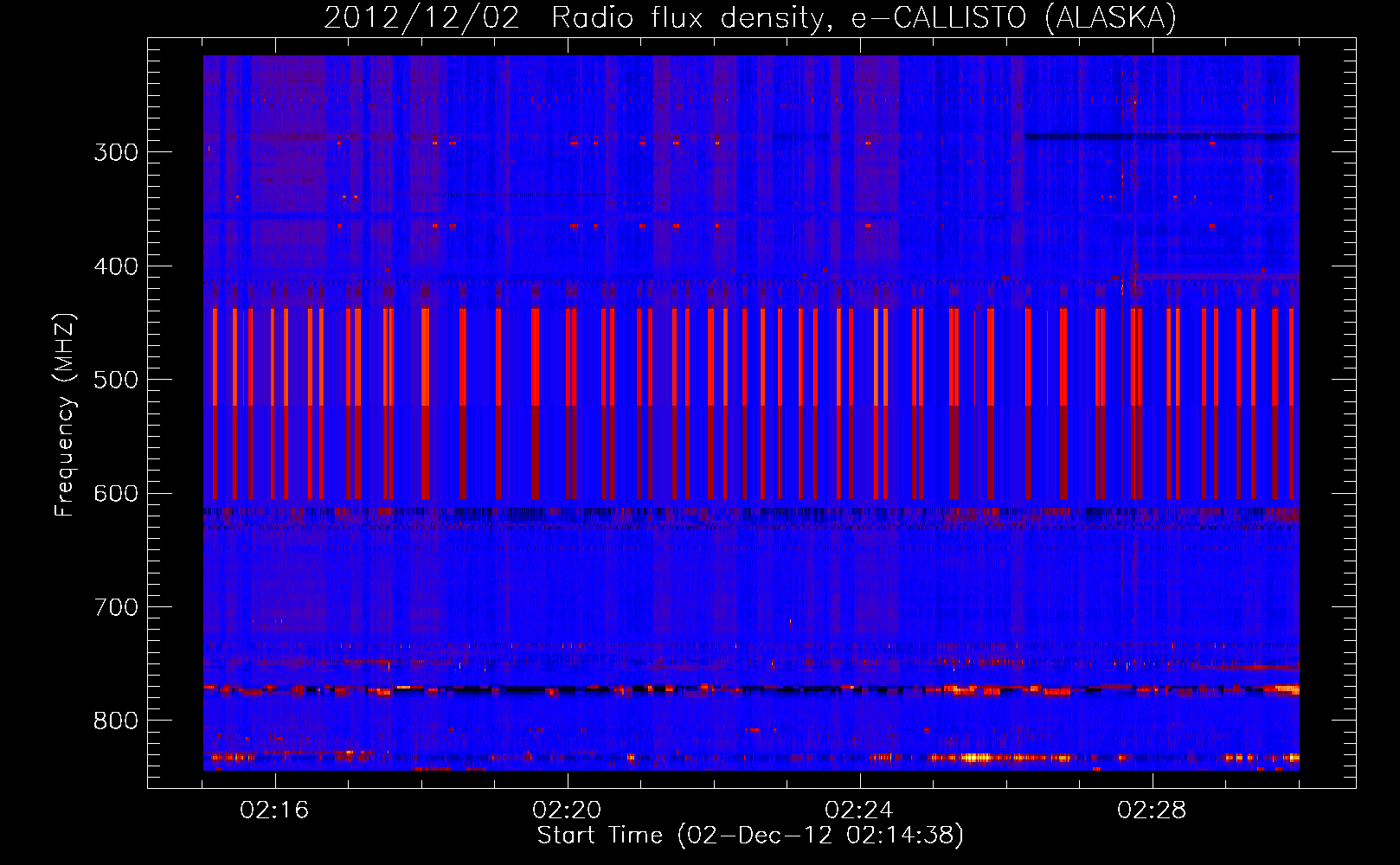1400x865 pixels.
Task: Click the 02:24 time tick label
Action: click(859, 811)
